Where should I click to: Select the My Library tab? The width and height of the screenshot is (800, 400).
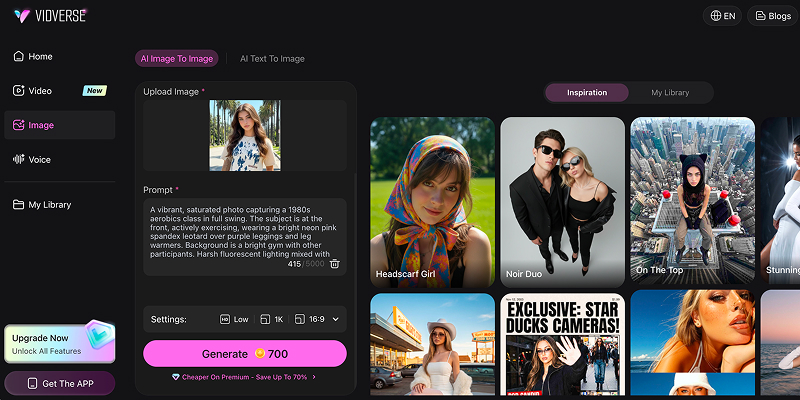point(670,93)
